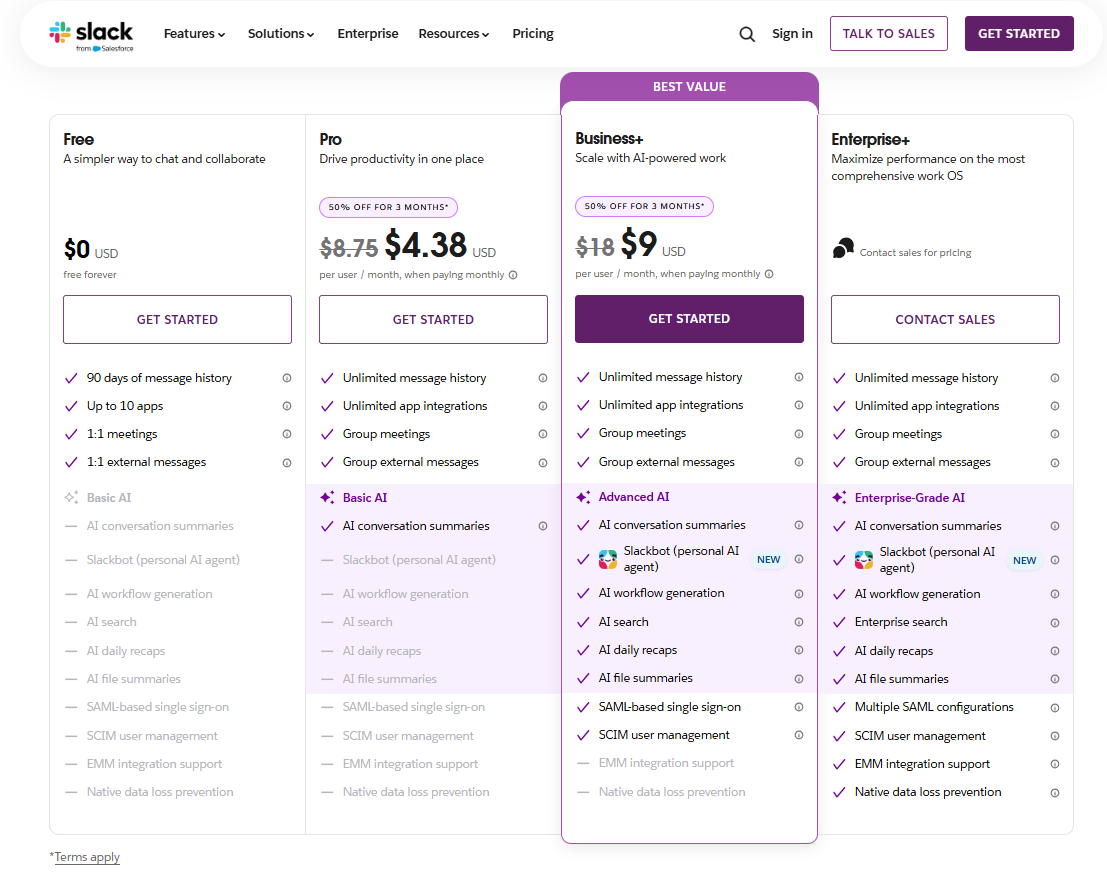Viewport: 1107px width, 877px height.
Task: Open the Terms apply link
Action: pyautogui.click(x=87, y=857)
